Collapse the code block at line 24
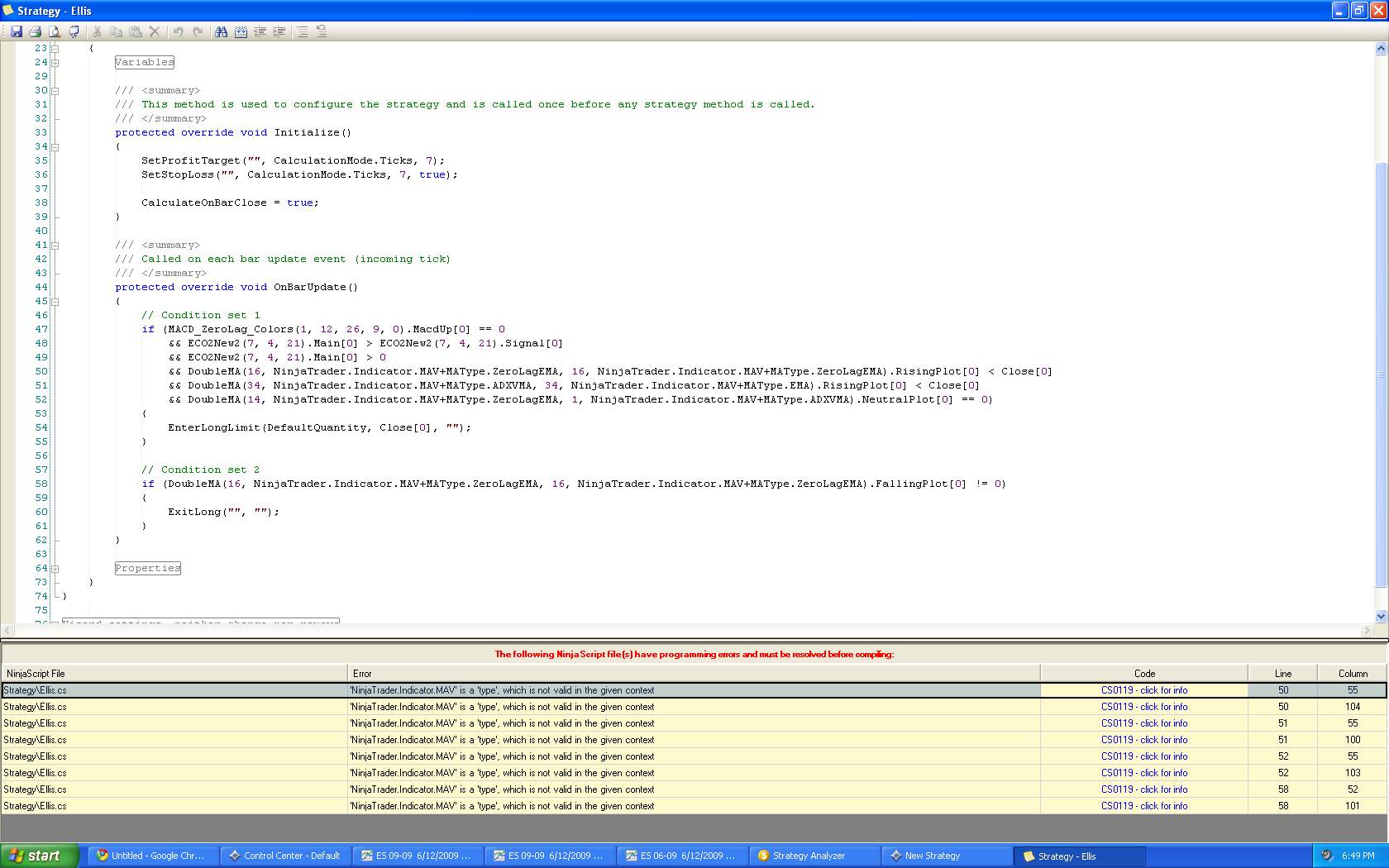The width and height of the screenshot is (1389, 868). [55, 63]
